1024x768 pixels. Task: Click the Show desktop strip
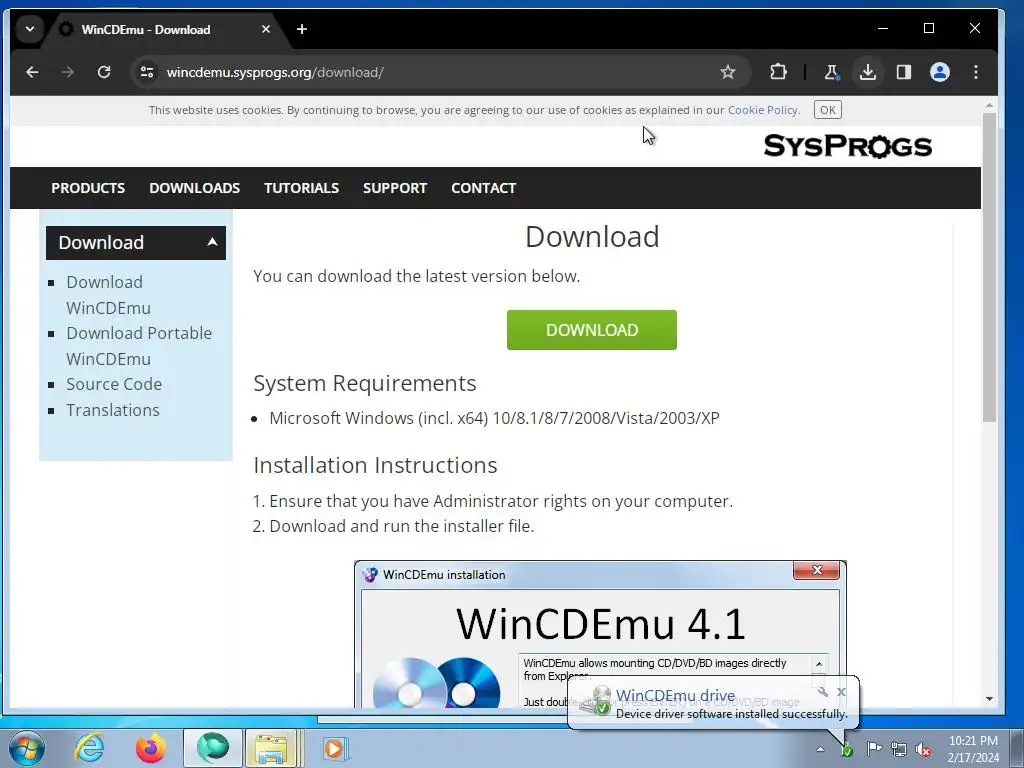[x=1017, y=748]
